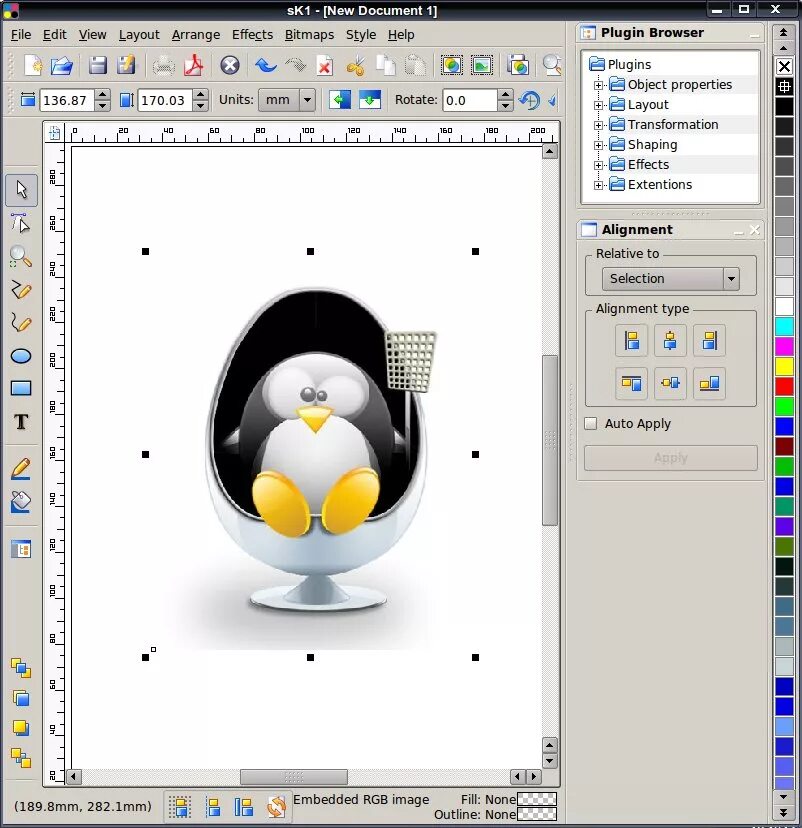Align bottom alignment type button
Screen dimensions: 802x828
tap(709, 383)
